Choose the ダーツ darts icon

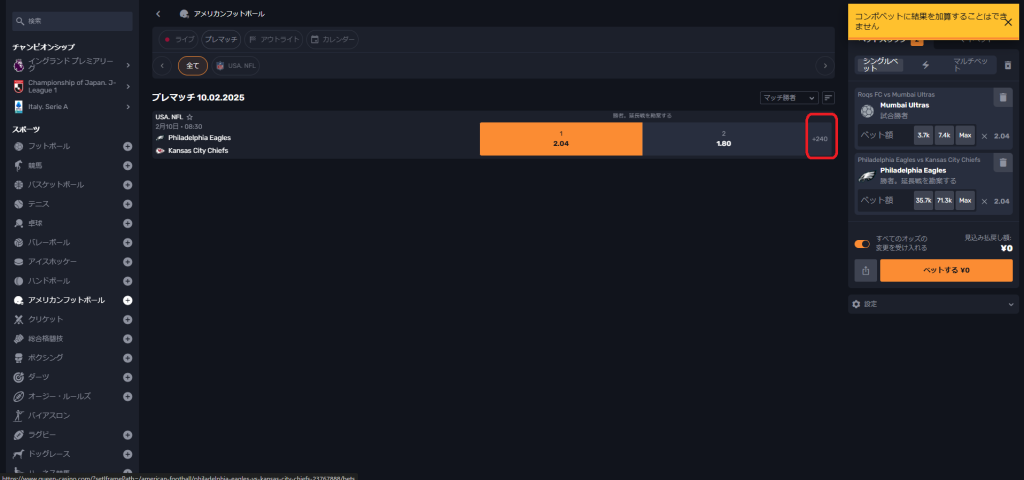pos(19,377)
